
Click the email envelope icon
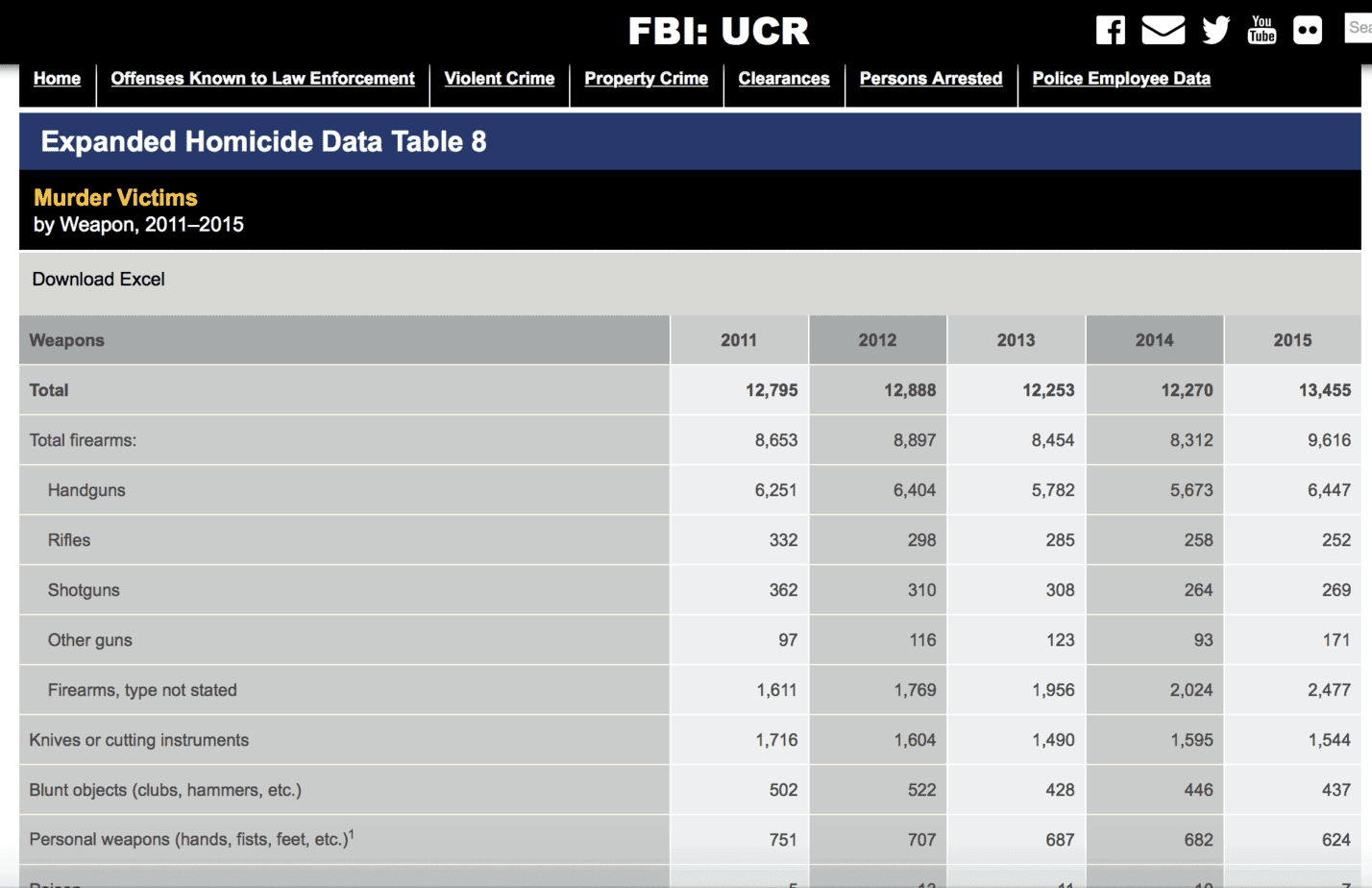pos(1163,30)
